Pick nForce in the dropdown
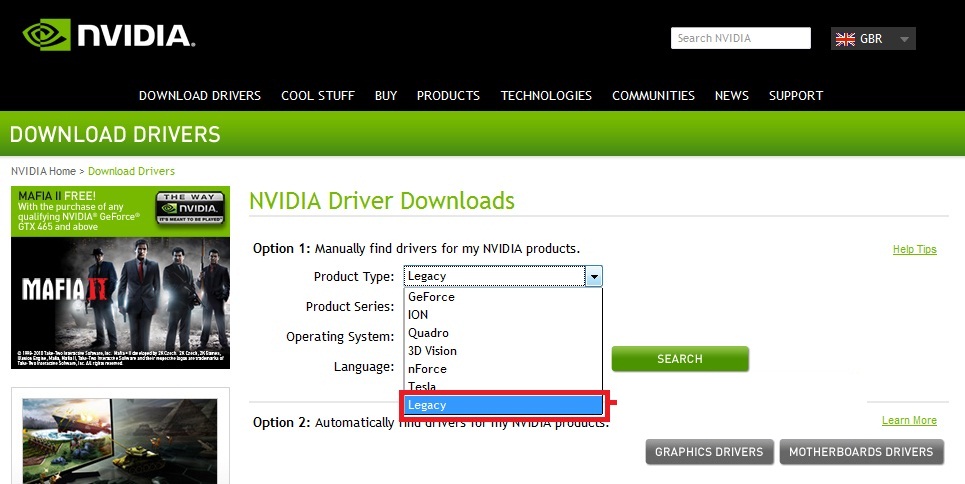 click(x=503, y=368)
